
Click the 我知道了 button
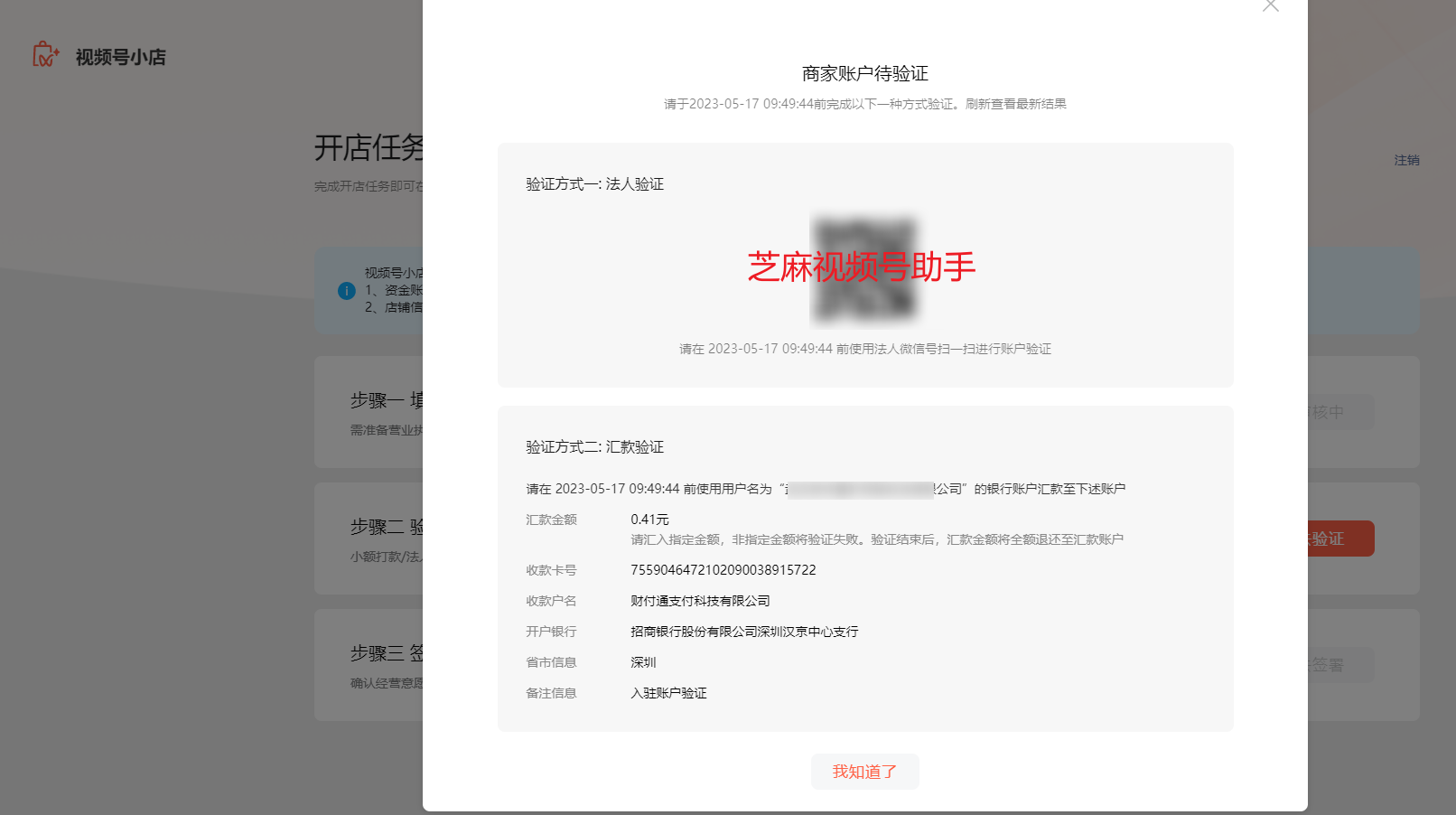pos(864,772)
